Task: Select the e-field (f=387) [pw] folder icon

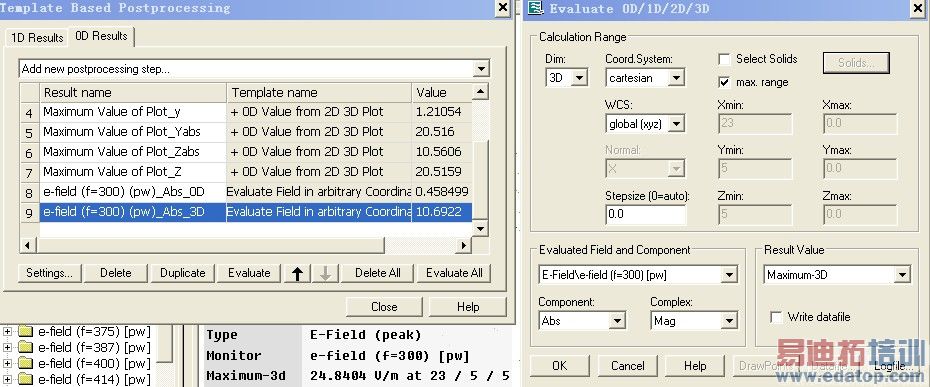Action: click(26, 347)
